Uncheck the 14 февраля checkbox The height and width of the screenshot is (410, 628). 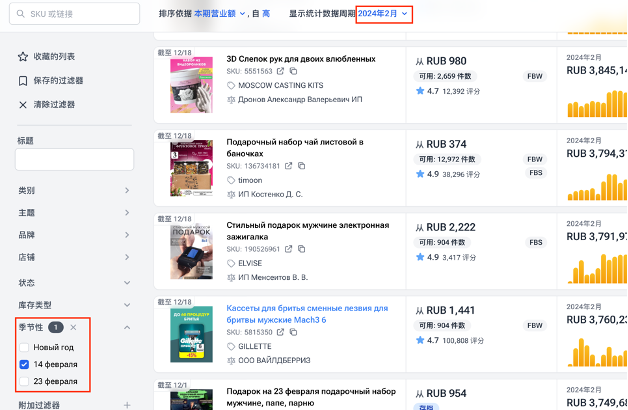(24, 364)
